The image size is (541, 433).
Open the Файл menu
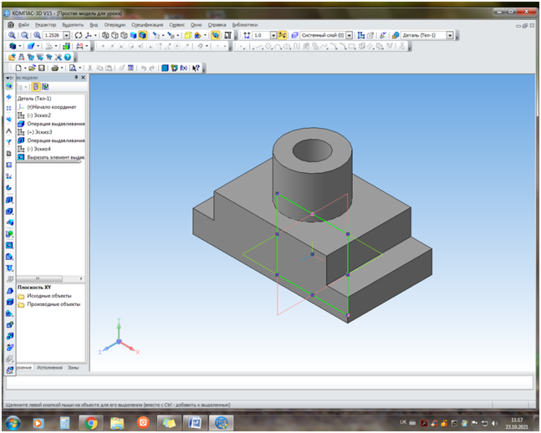23,25
